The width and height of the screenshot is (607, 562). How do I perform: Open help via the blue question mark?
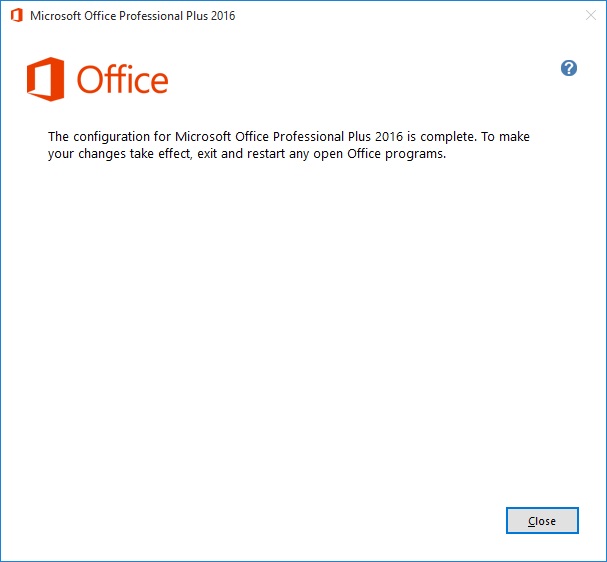[x=569, y=68]
